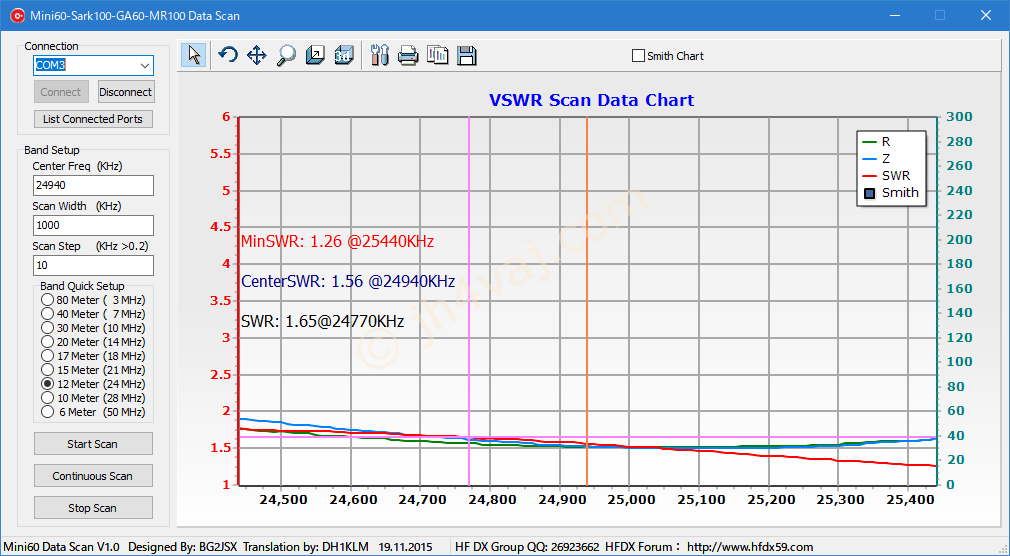
Task: Click the 3D depth adjustment cube icon
Action: [315, 55]
